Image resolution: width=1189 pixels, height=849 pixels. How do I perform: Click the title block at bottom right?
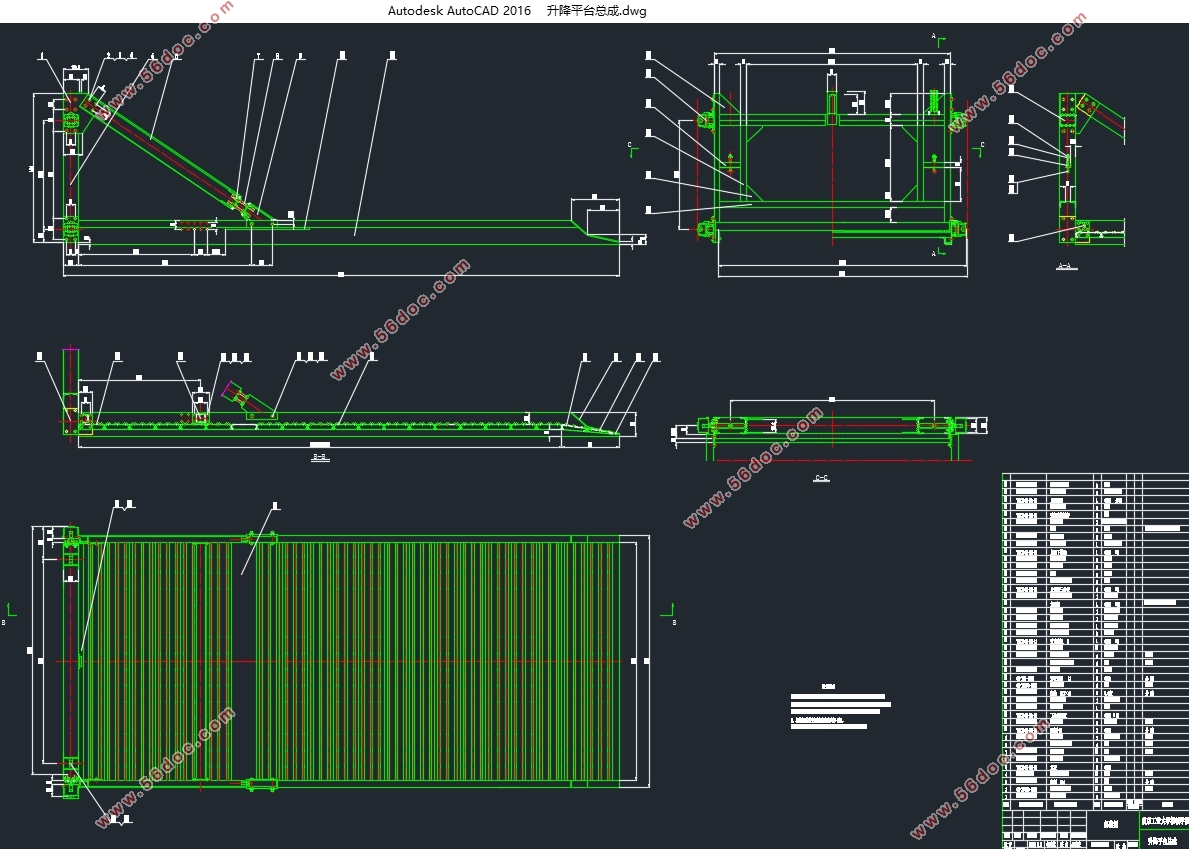[x=1095, y=829]
